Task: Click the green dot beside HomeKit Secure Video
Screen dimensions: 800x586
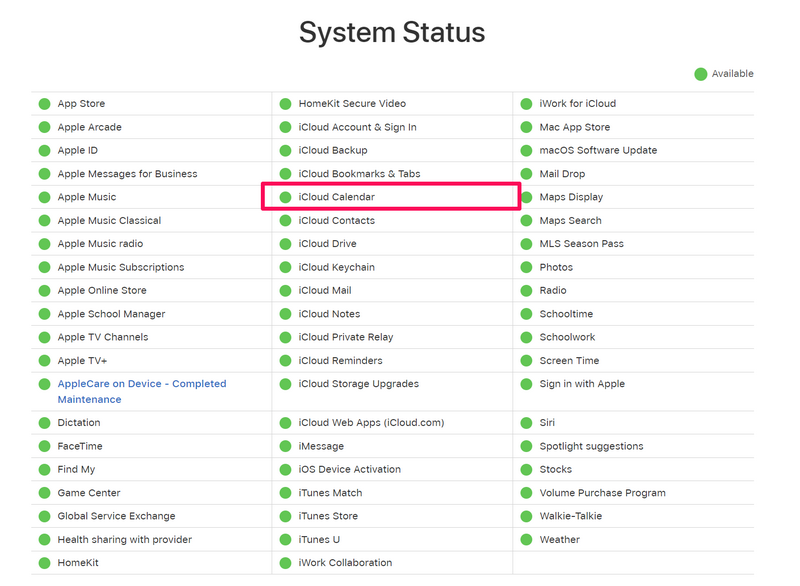Action: coord(285,104)
